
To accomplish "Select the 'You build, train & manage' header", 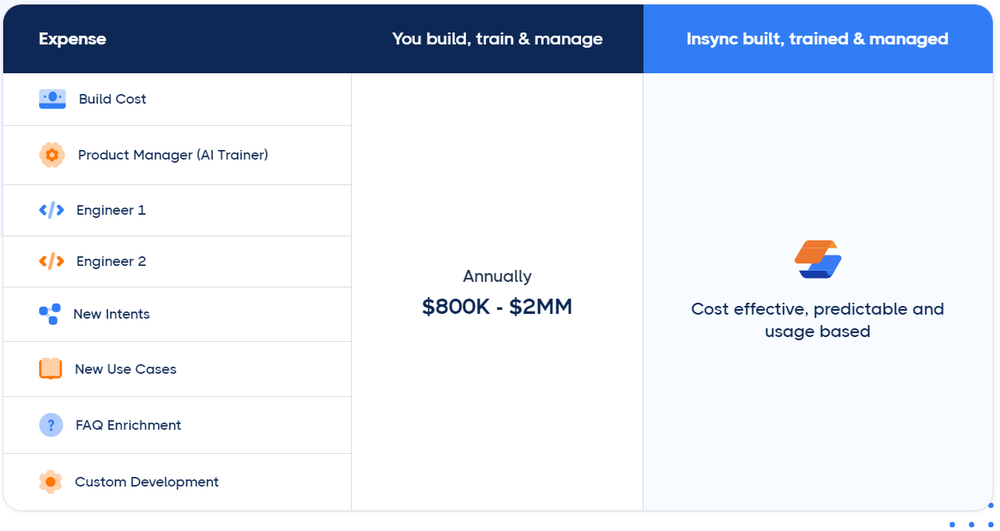I will 497,39.
